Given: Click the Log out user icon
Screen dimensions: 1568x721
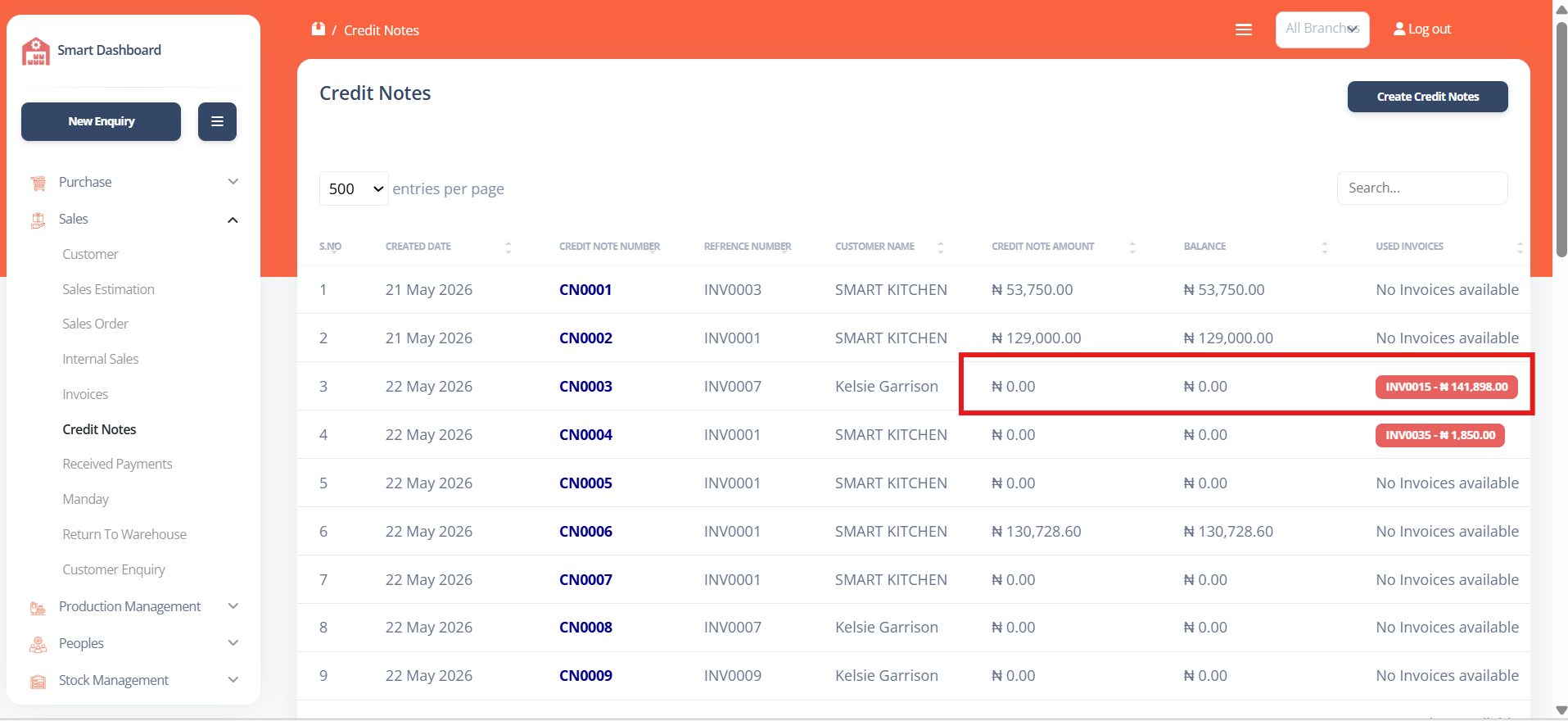Looking at the screenshot, I should point(1399,29).
